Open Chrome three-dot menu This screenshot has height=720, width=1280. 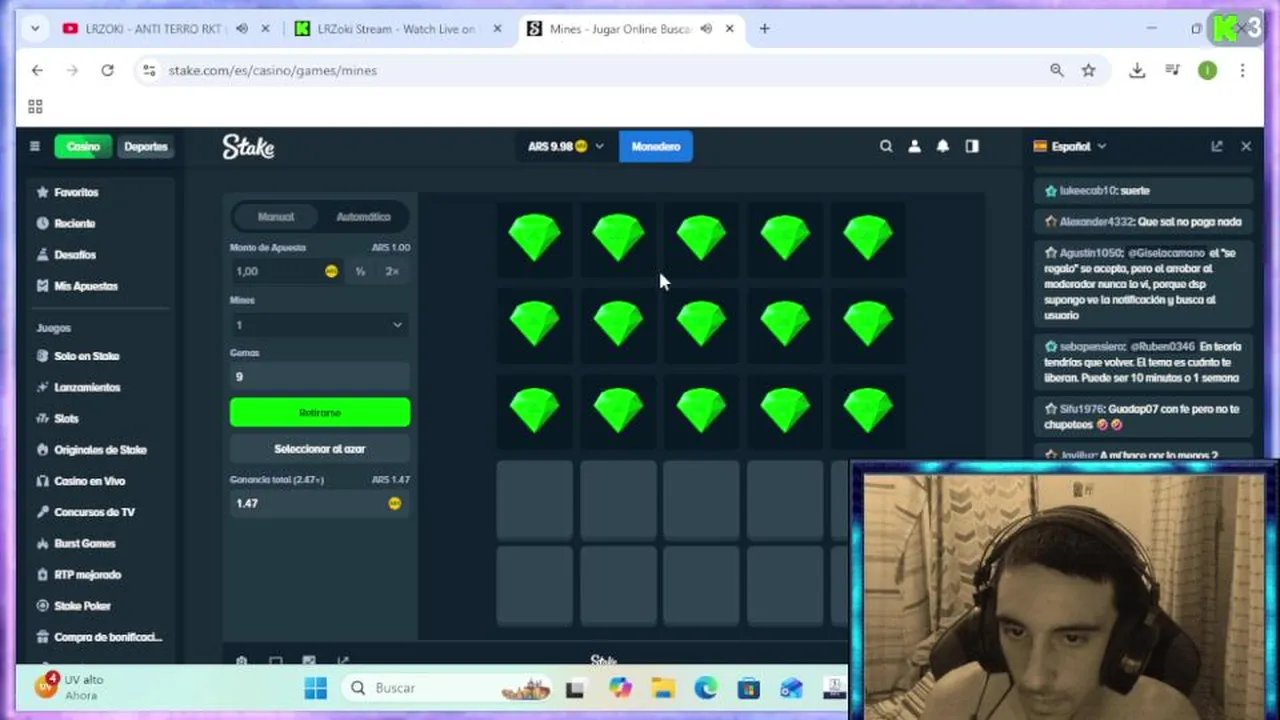(1242, 70)
